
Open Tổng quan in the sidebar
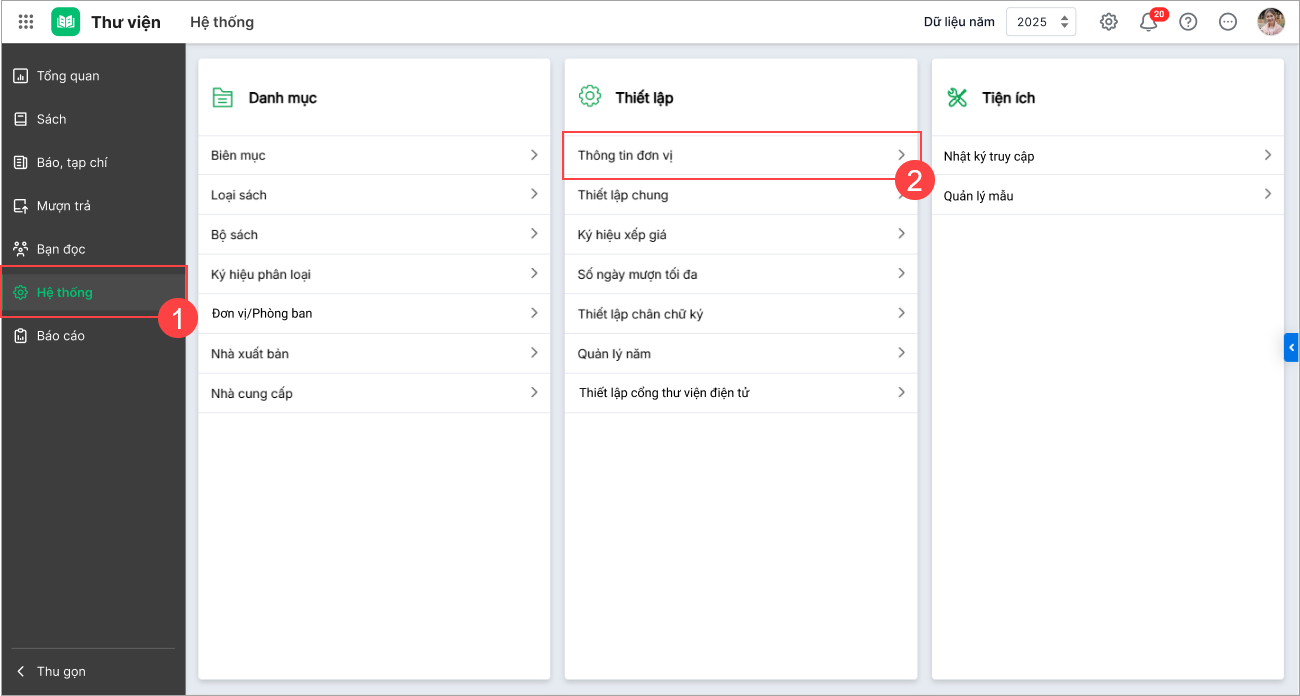point(68,76)
